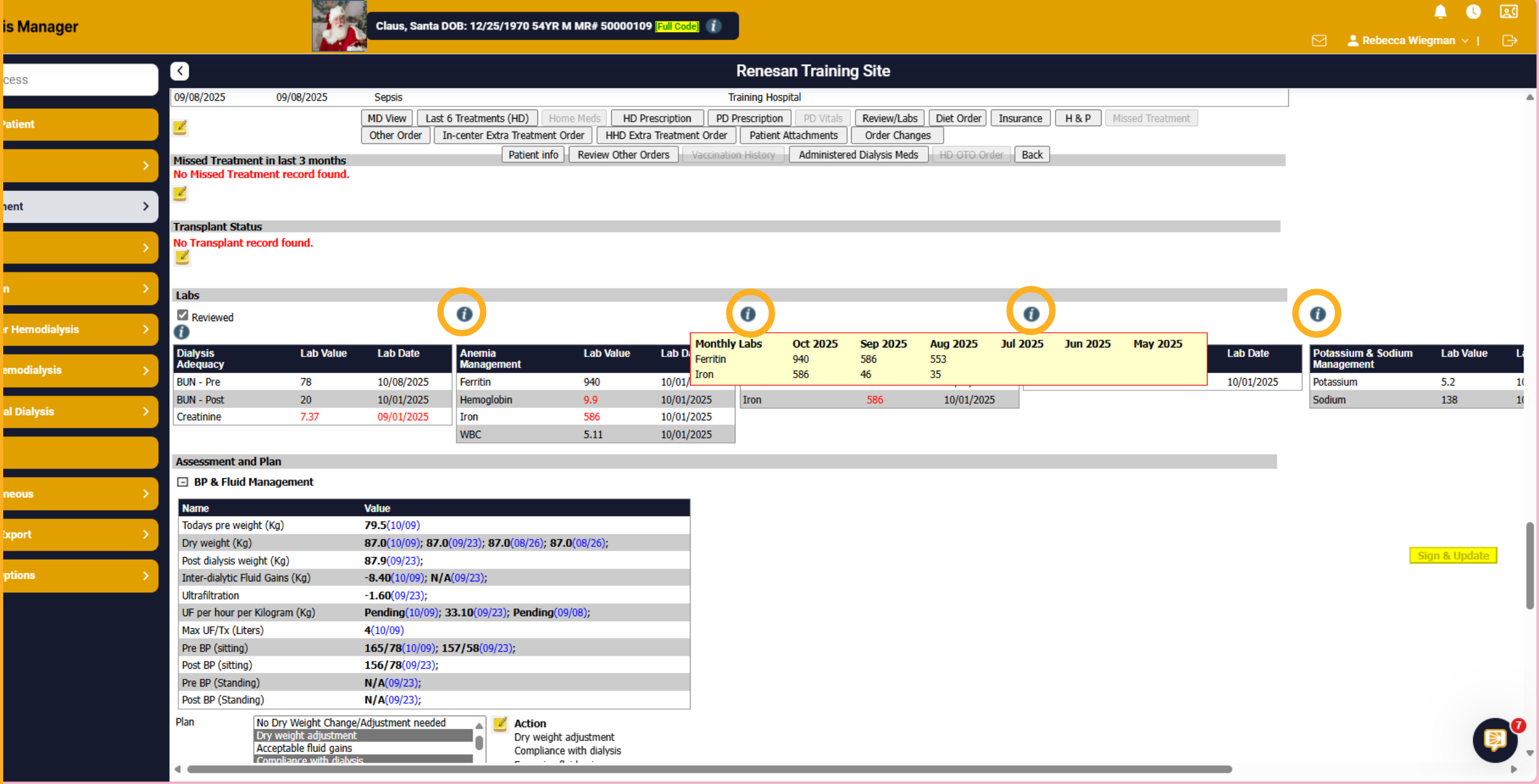Open Rebecca Wiegman user dropdown
1539x784 pixels.
pyautogui.click(x=1408, y=41)
